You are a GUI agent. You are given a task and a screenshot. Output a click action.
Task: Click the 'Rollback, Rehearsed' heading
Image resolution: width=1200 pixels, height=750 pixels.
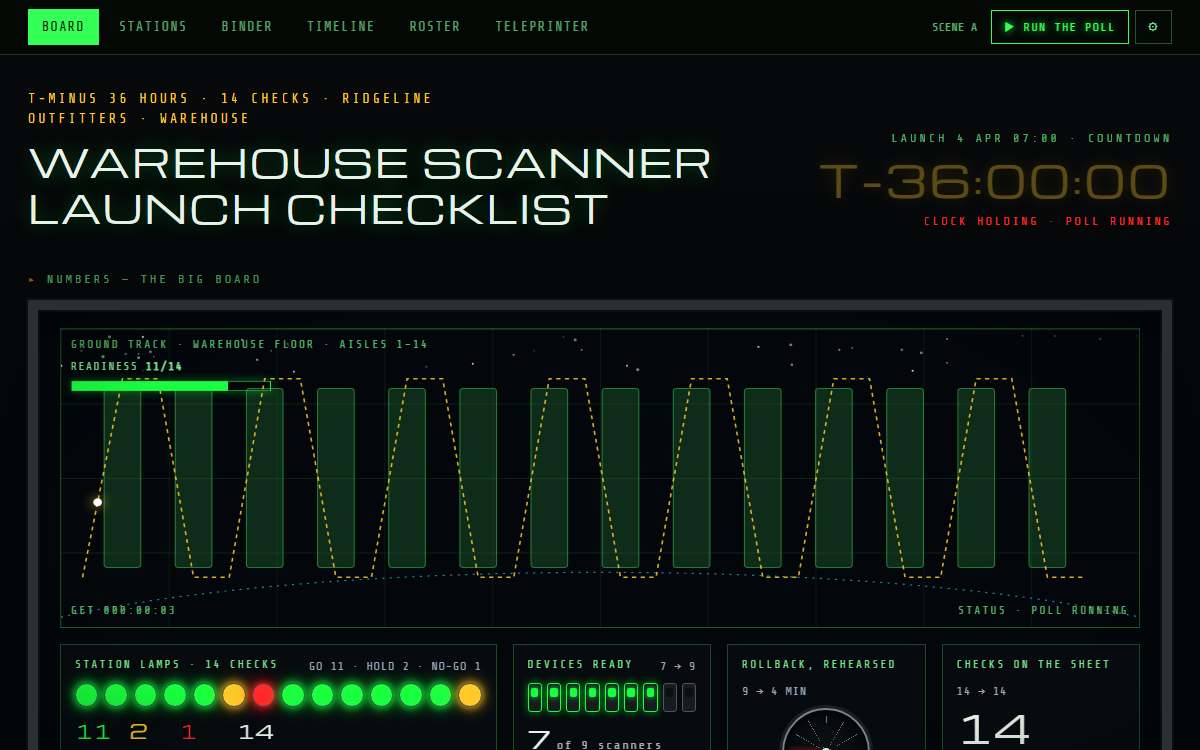click(x=819, y=665)
